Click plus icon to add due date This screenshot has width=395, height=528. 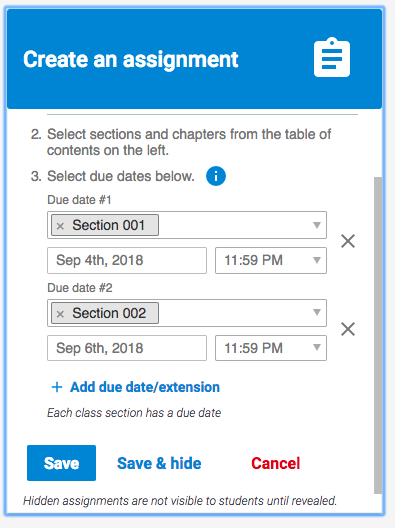(x=57, y=387)
